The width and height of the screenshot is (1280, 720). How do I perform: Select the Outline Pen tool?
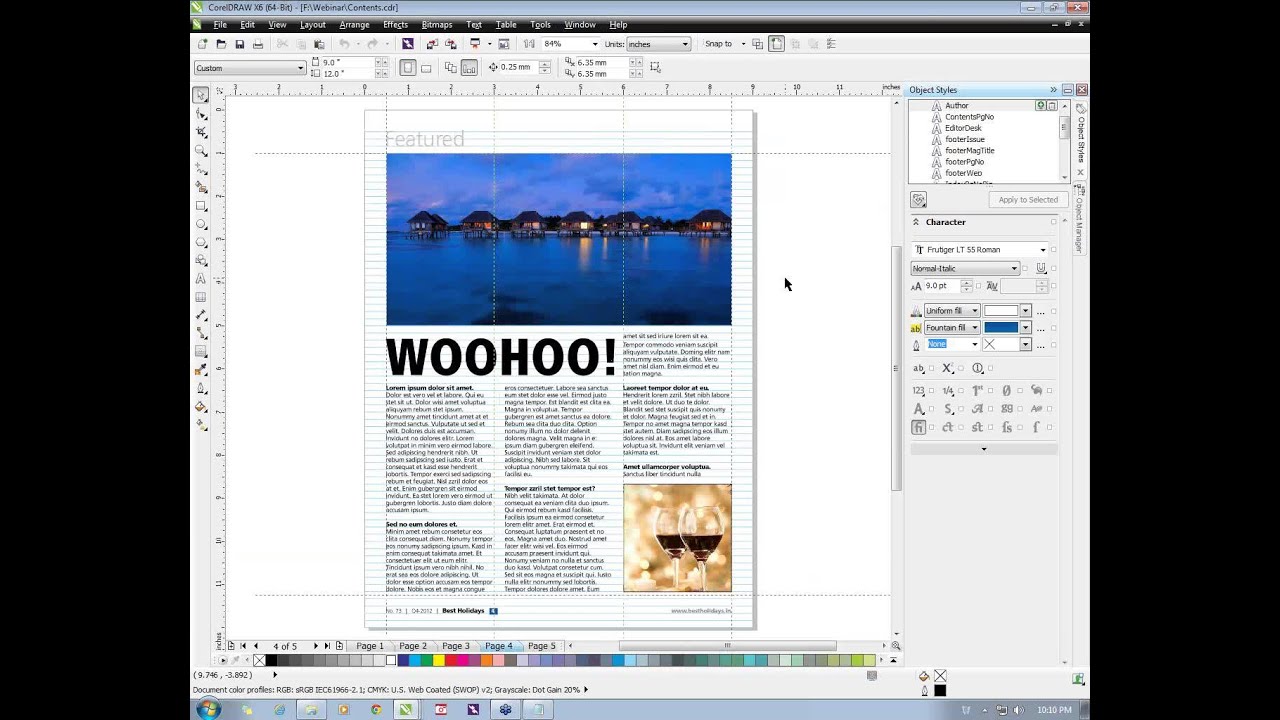pyautogui.click(x=201, y=388)
